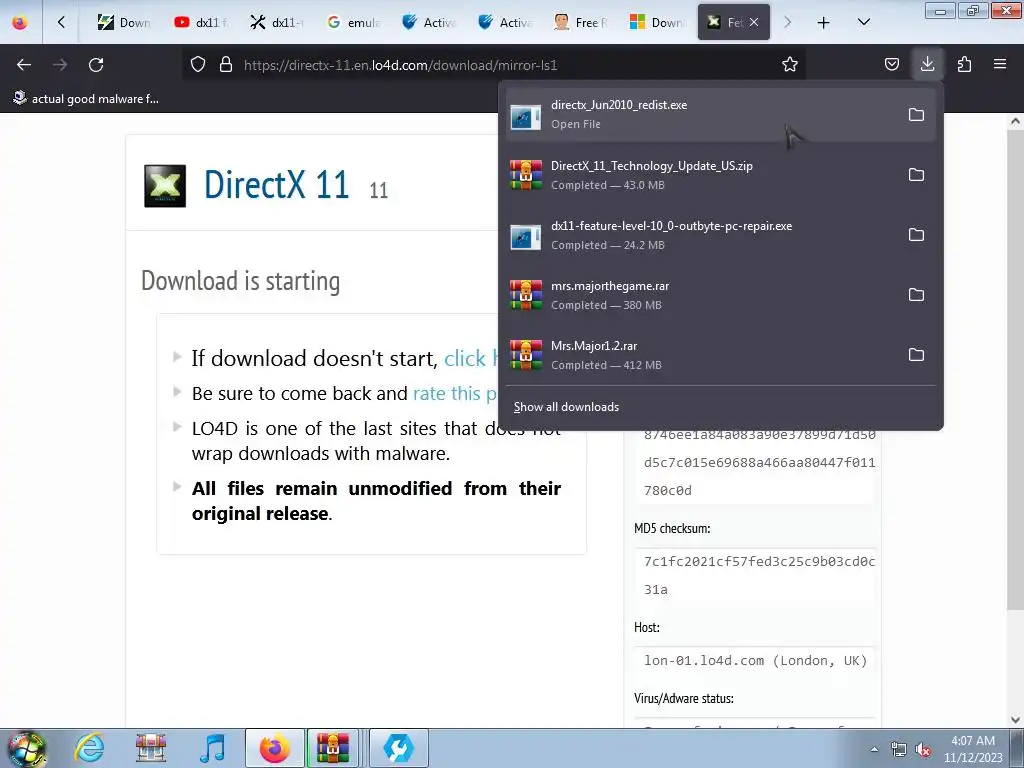Open actual good malware bookmark
The height and width of the screenshot is (768, 1024).
pos(86,99)
